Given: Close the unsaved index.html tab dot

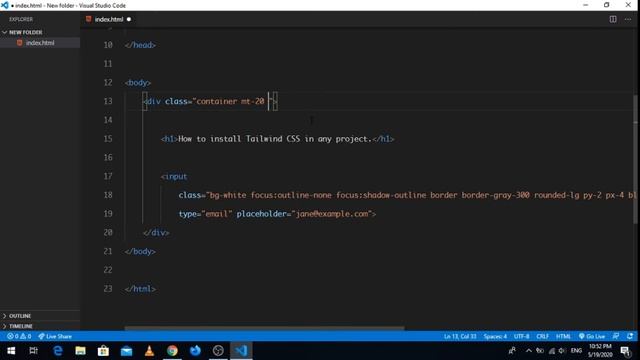Looking at the screenshot, I should [x=129, y=19].
